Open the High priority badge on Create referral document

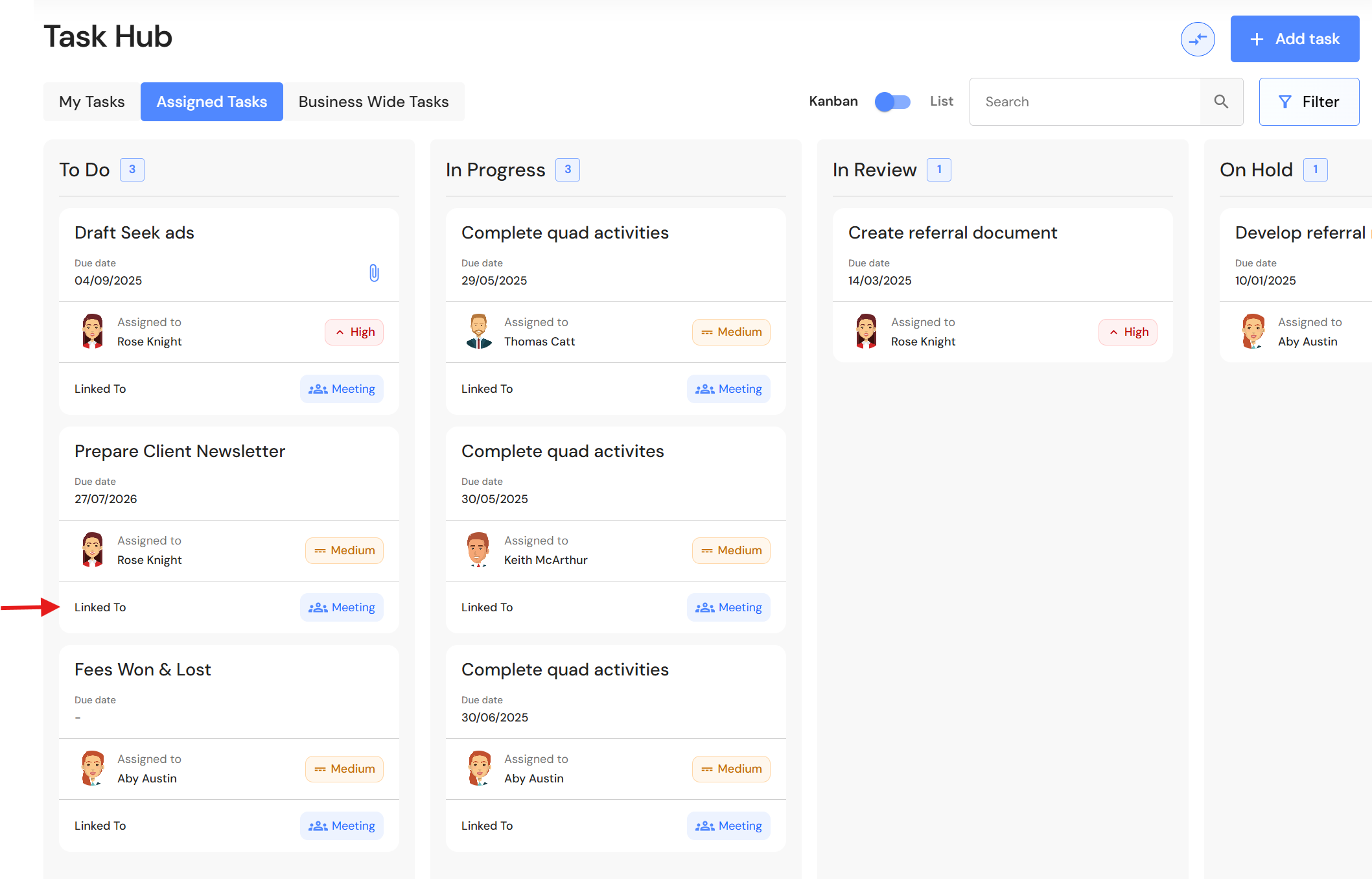pos(1128,332)
